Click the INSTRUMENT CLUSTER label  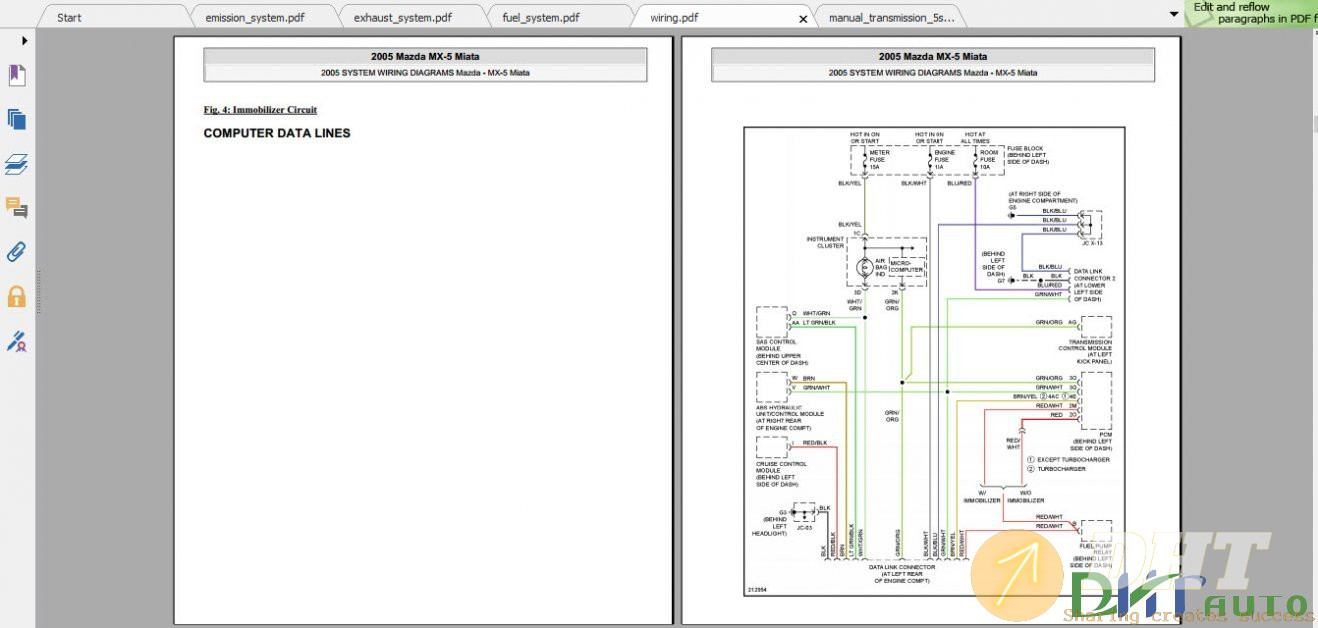click(826, 243)
